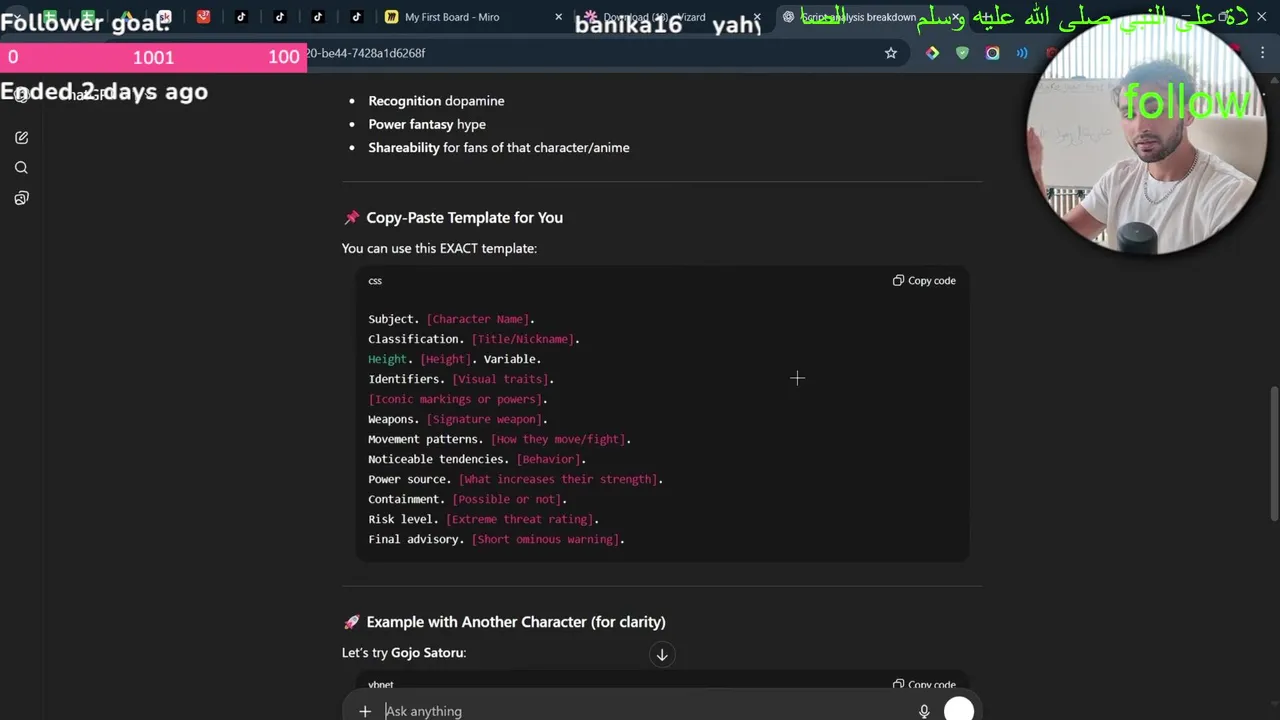Open the image library icon in the sidebar
This screenshot has width=1280, height=720.
[21, 198]
